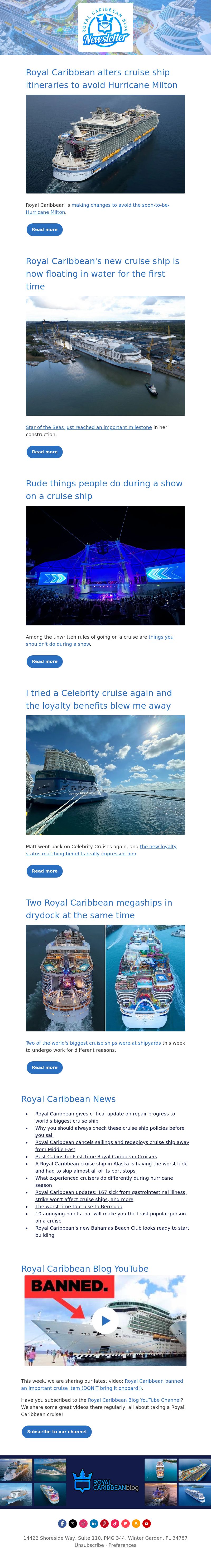The image size is (211, 1568).
Task: Read more about Hurricane Milton itineraries
Action: point(44,229)
